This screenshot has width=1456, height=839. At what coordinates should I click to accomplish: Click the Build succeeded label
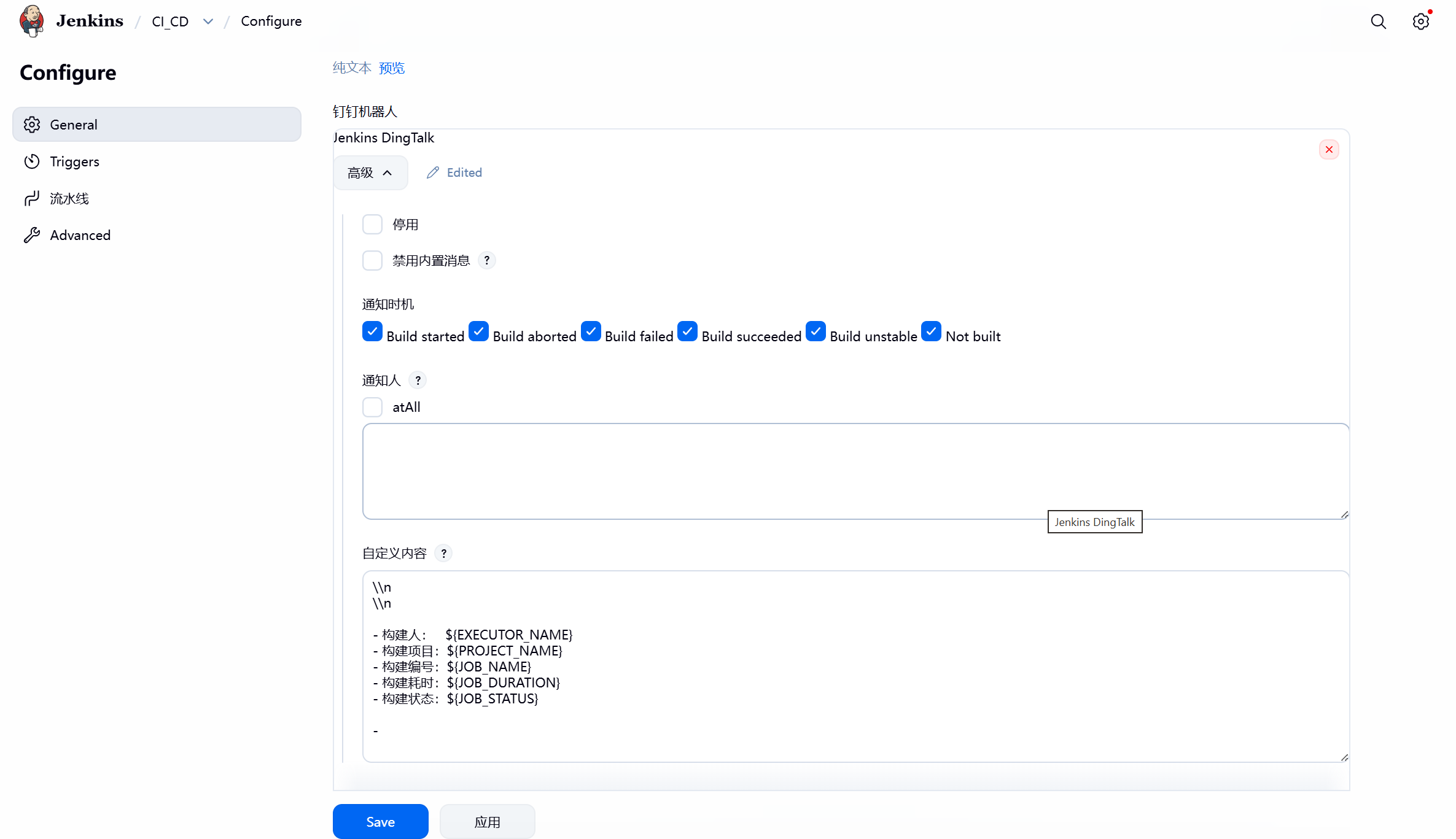(x=752, y=336)
